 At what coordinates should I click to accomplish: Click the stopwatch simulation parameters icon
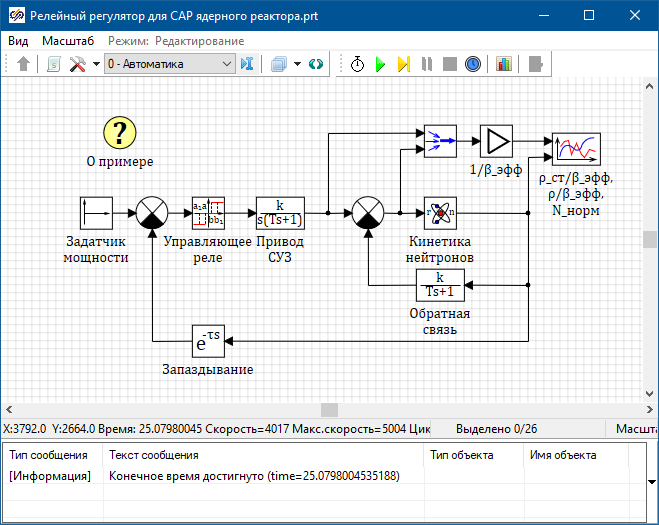click(358, 64)
